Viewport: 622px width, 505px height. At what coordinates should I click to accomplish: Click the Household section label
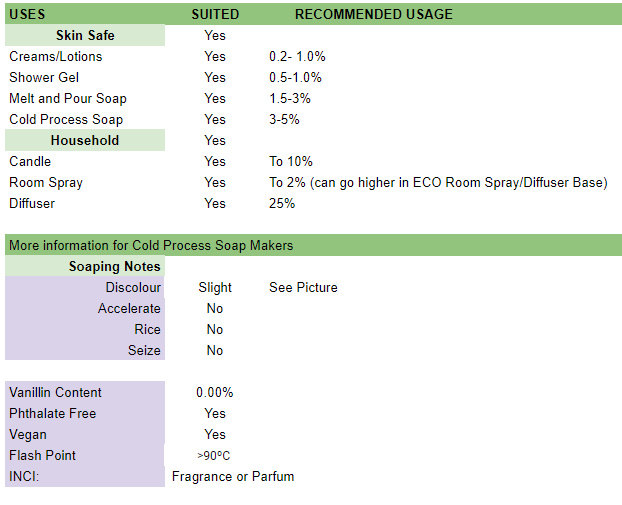coord(85,140)
